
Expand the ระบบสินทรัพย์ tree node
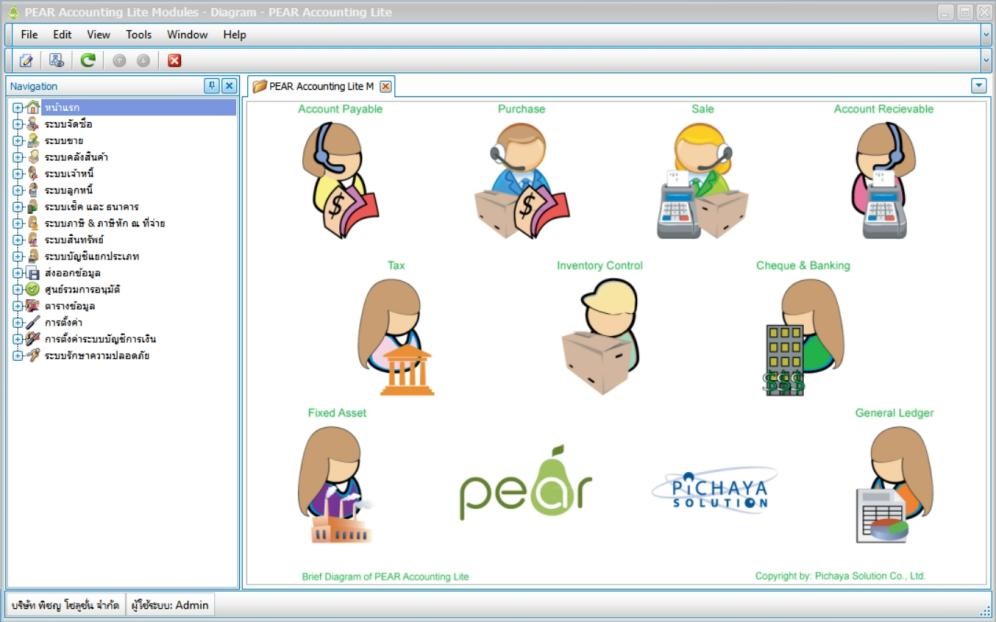[18, 240]
